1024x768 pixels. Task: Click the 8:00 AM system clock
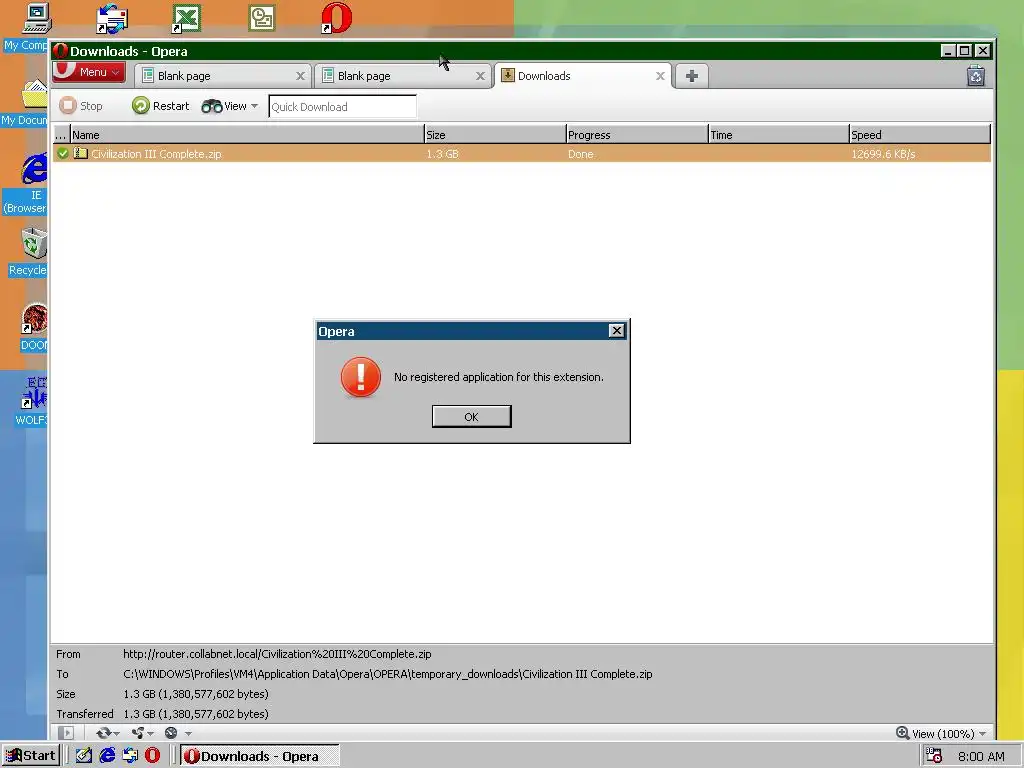(981, 756)
